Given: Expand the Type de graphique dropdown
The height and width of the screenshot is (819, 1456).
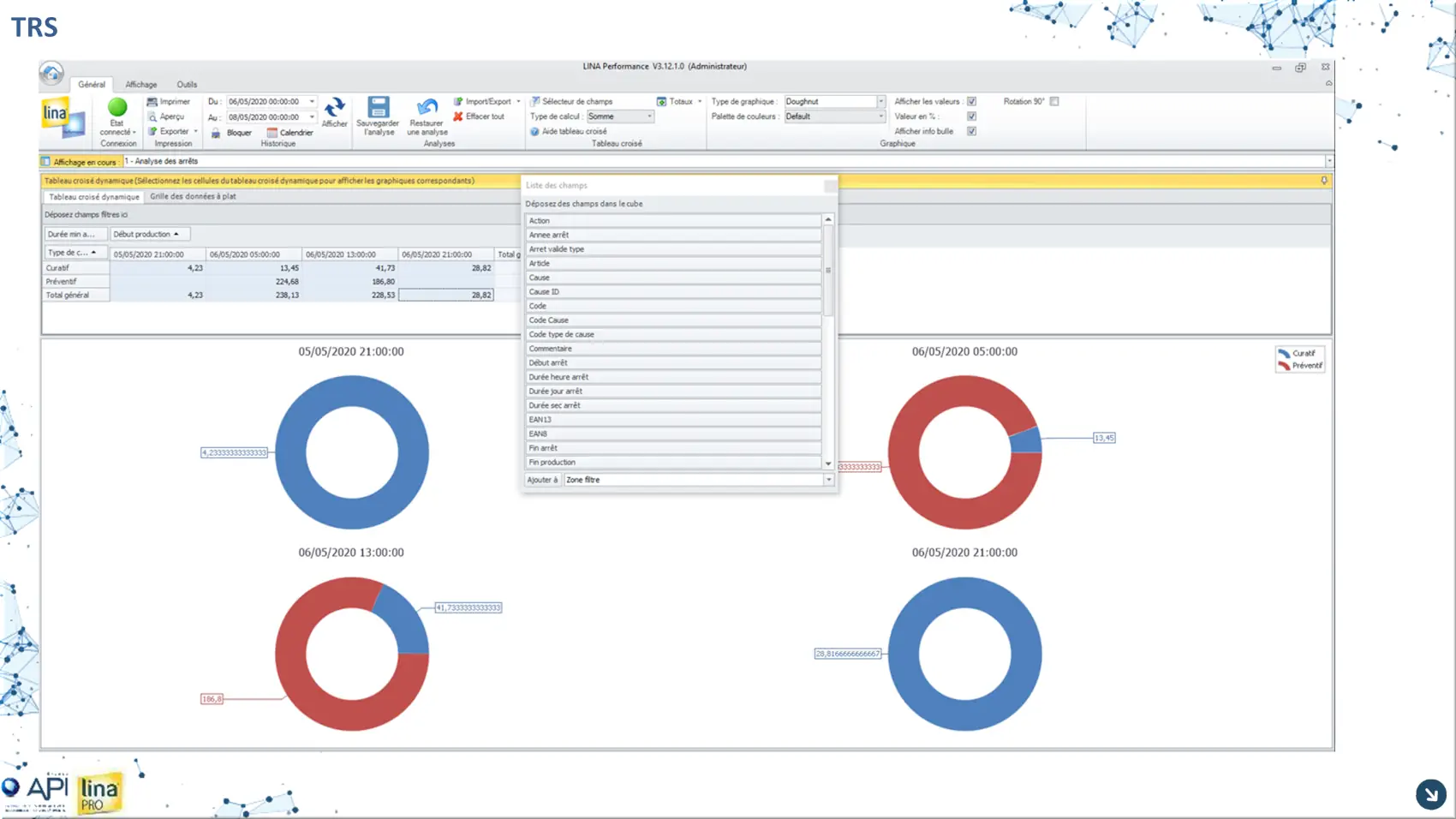Looking at the screenshot, I should [x=880, y=102].
